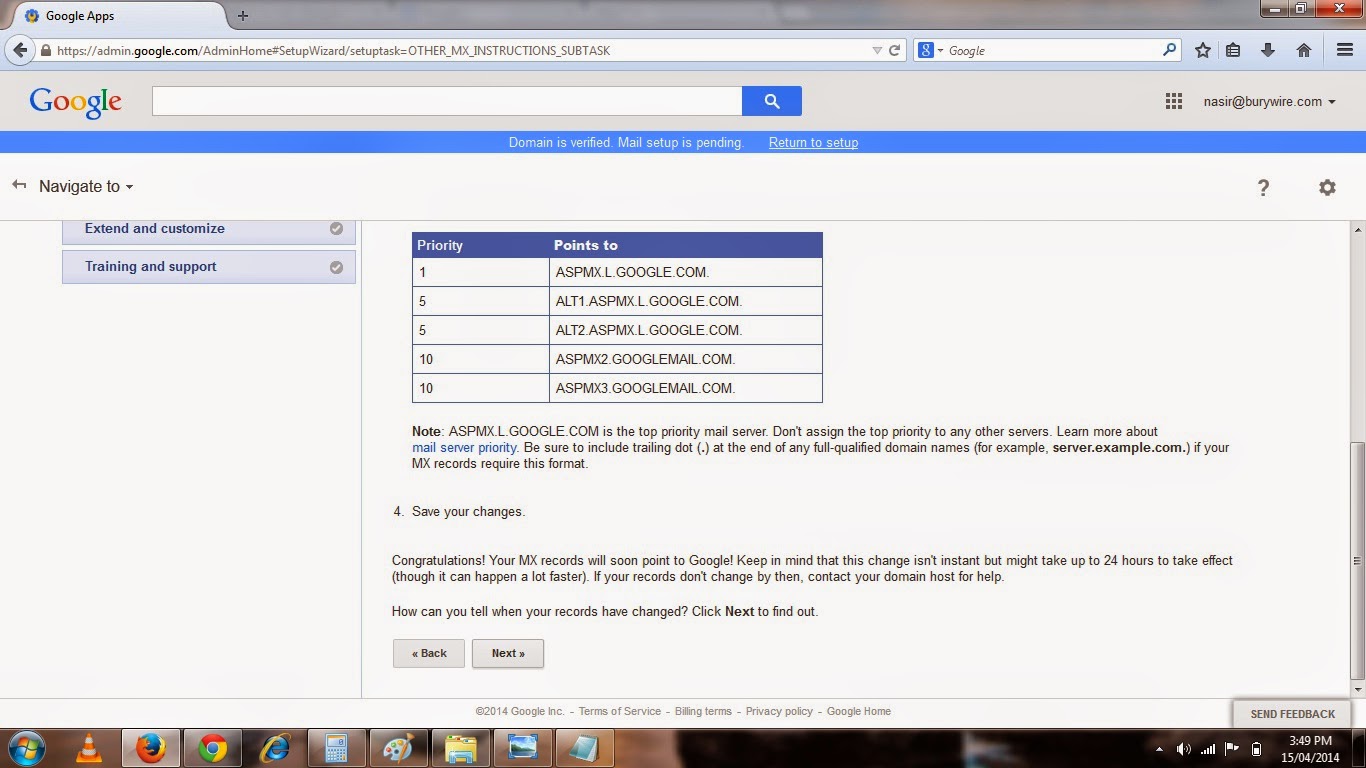Open the Firefox hamburger menu

click(1344, 50)
